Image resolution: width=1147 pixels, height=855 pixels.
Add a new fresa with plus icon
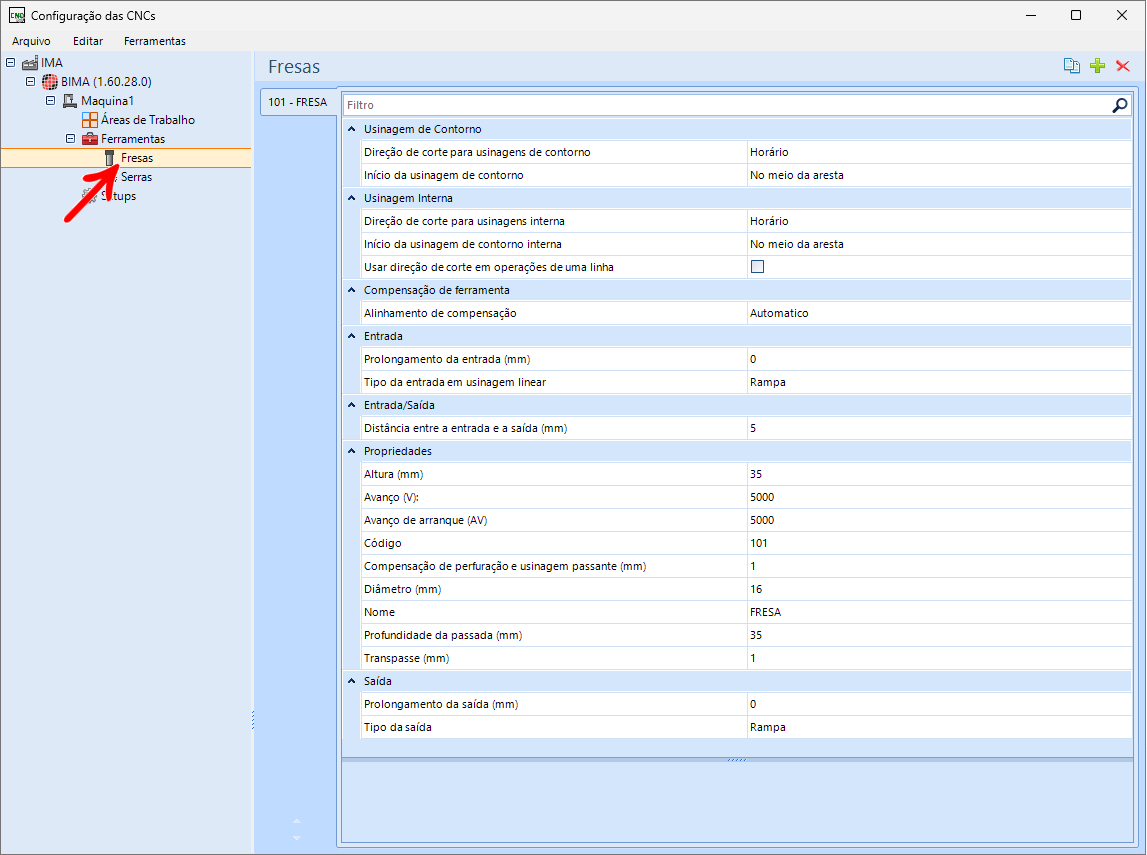click(x=1097, y=66)
